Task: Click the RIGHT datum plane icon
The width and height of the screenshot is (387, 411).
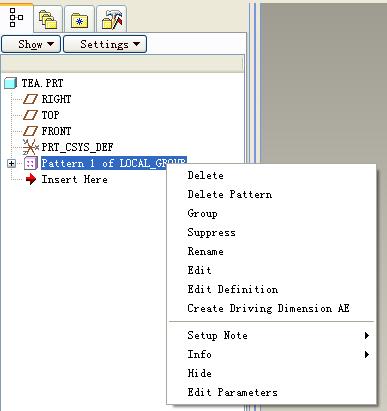Action: coord(30,99)
